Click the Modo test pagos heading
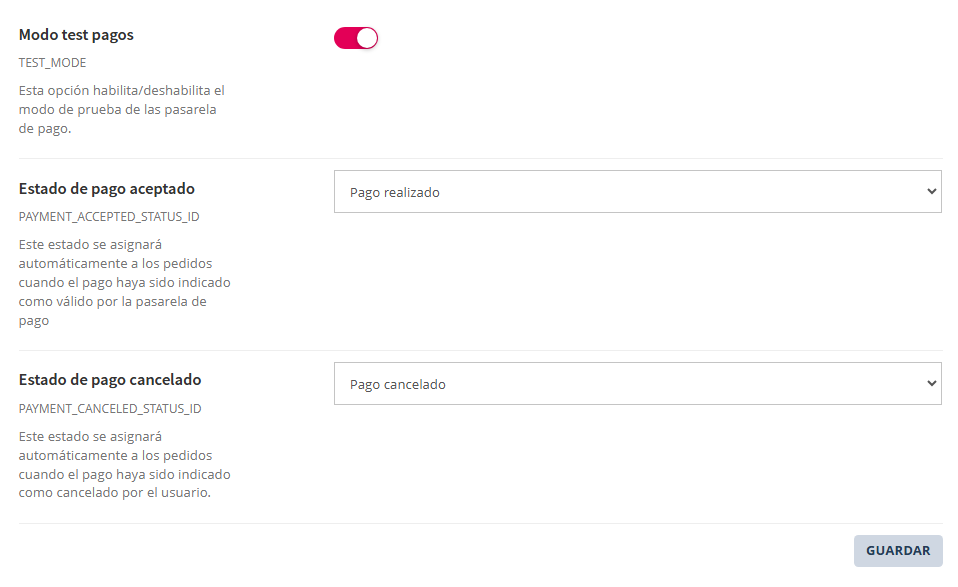This screenshot has width=958, height=587. tap(76, 35)
